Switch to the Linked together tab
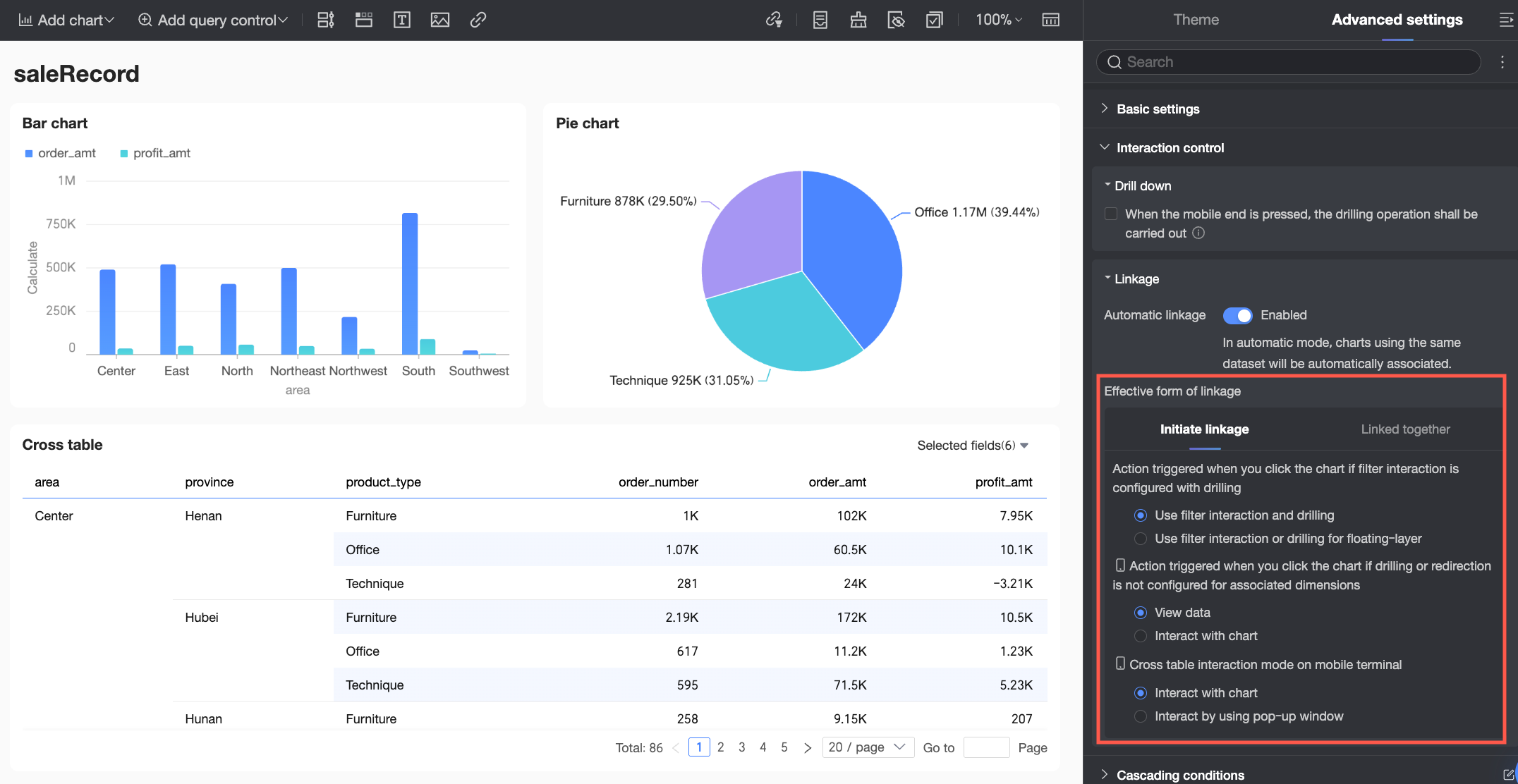This screenshot has width=1518, height=784. tap(1405, 429)
